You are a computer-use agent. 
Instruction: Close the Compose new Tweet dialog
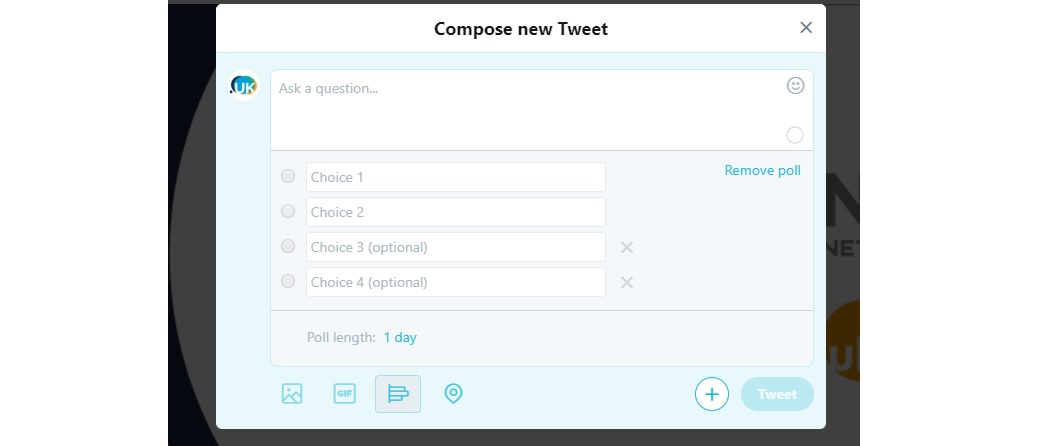806,27
